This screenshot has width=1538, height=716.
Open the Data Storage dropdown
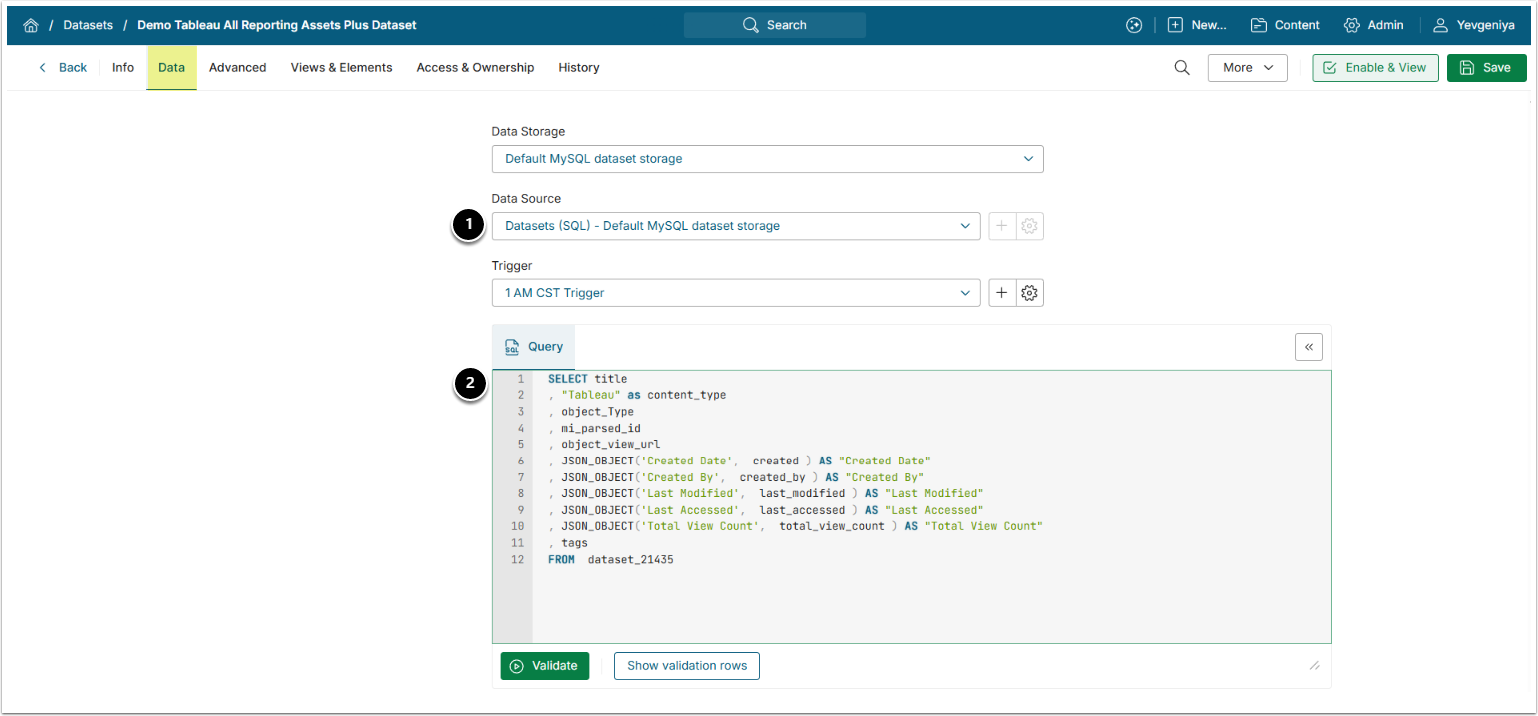pyautogui.click(x=766, y=159)
